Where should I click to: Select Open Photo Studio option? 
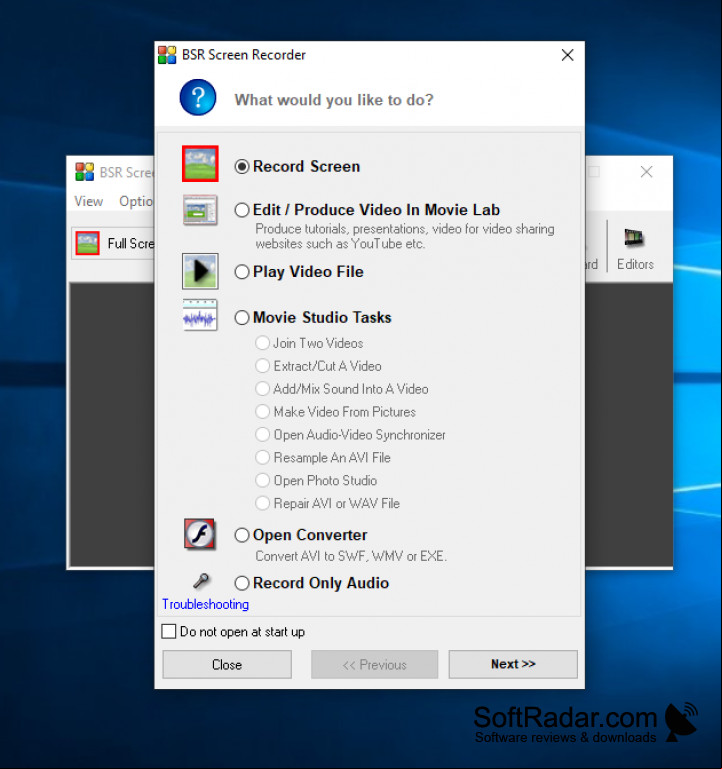262,480
